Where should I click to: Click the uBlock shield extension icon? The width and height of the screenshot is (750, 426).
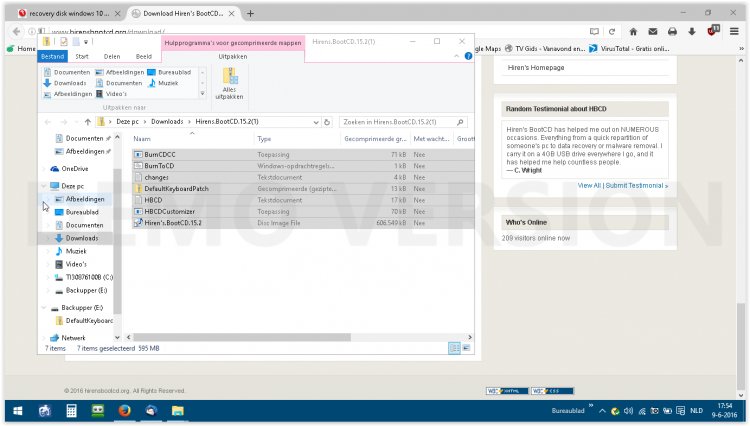click(712, 31)
